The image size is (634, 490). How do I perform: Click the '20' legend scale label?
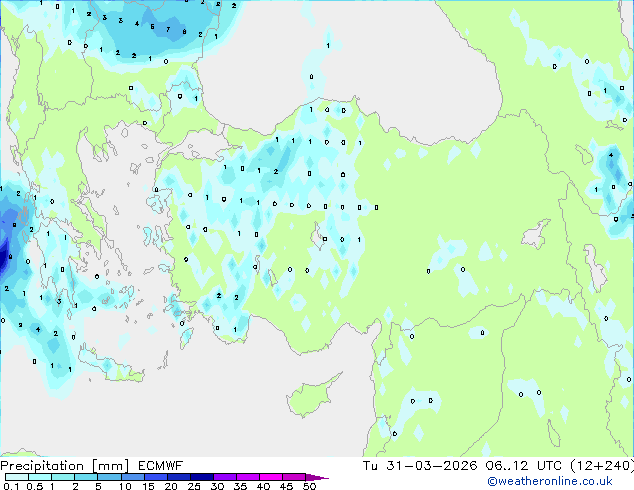171,486
